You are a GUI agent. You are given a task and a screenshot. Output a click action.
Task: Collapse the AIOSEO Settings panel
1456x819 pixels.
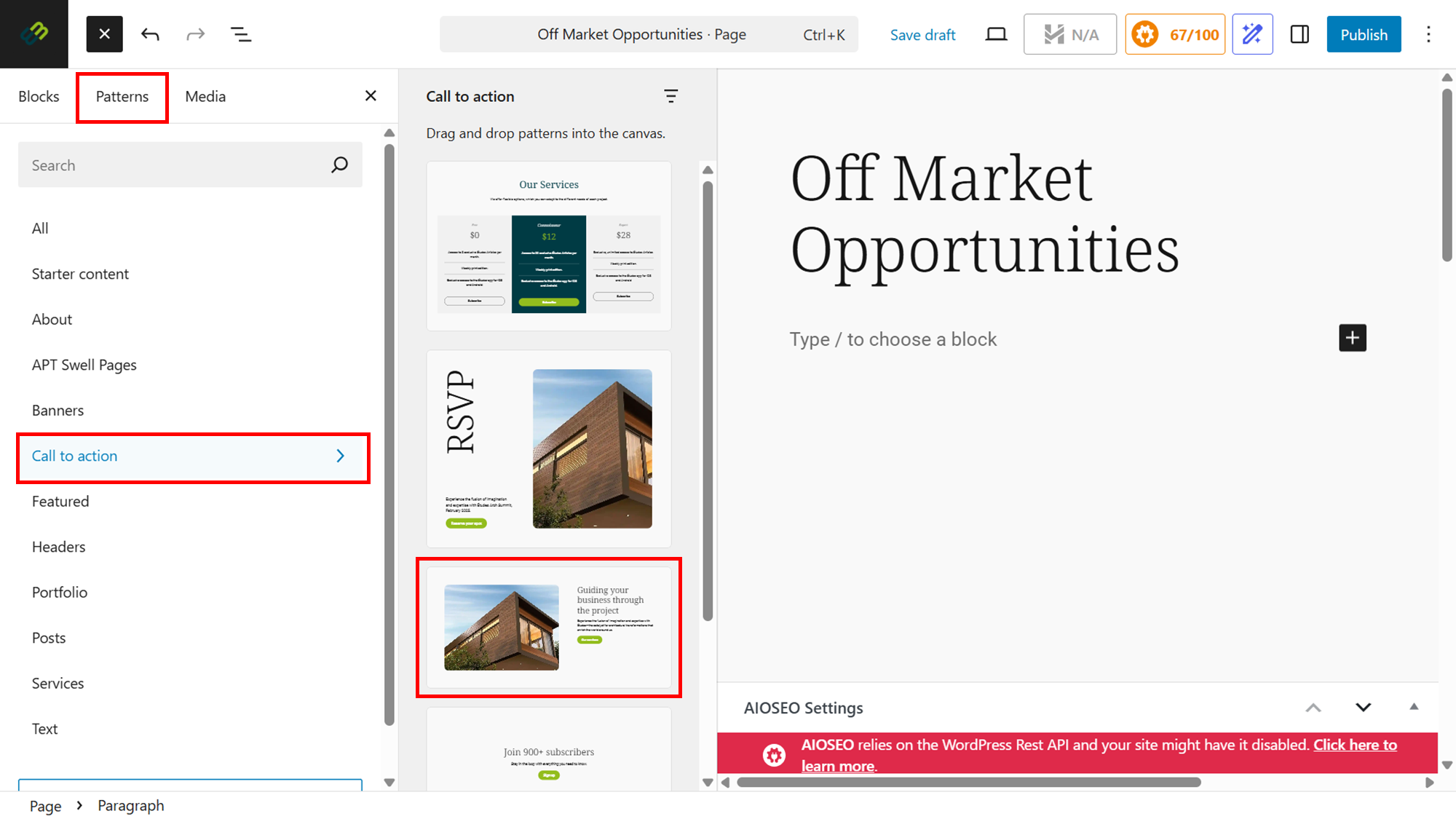(1414, 707)
